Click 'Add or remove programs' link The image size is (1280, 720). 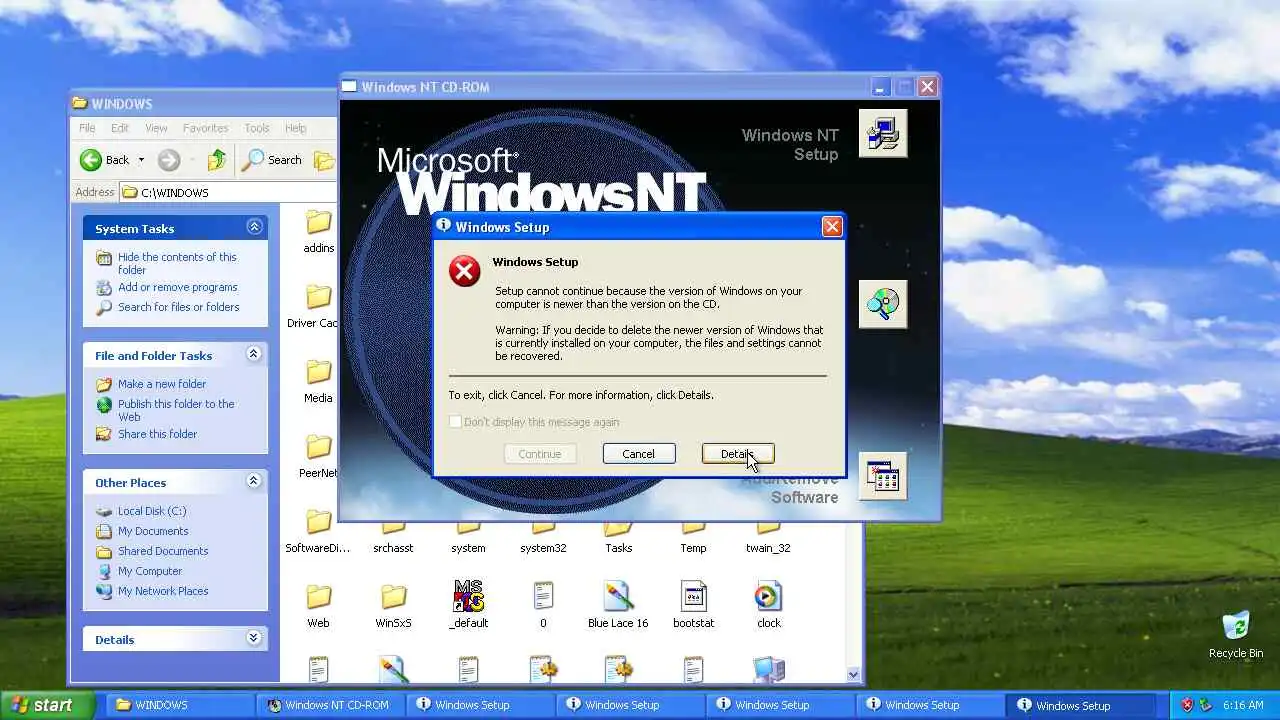tap(178, 287)
